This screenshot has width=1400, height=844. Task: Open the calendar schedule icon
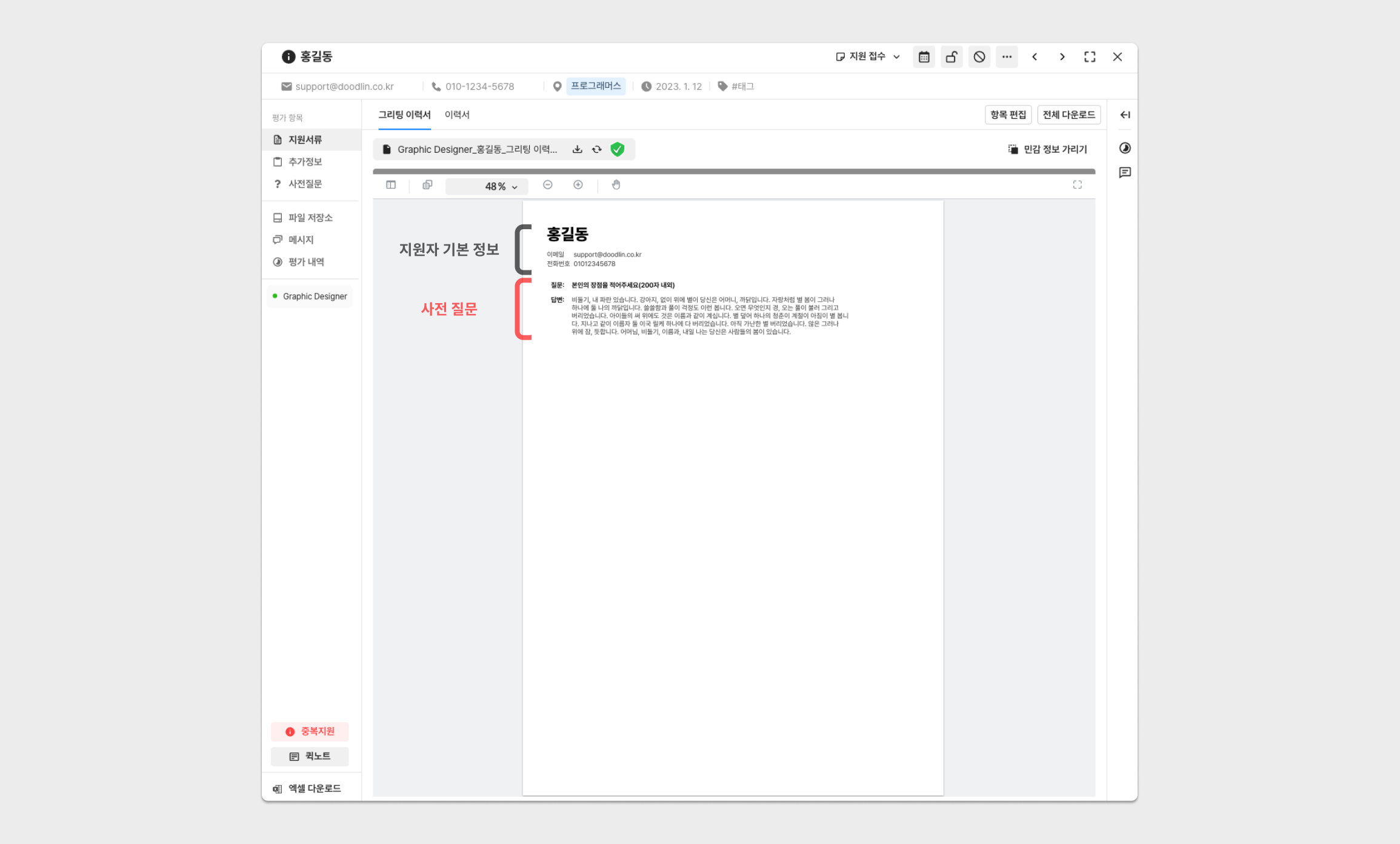pyautogui.click(x=924, y=57)
